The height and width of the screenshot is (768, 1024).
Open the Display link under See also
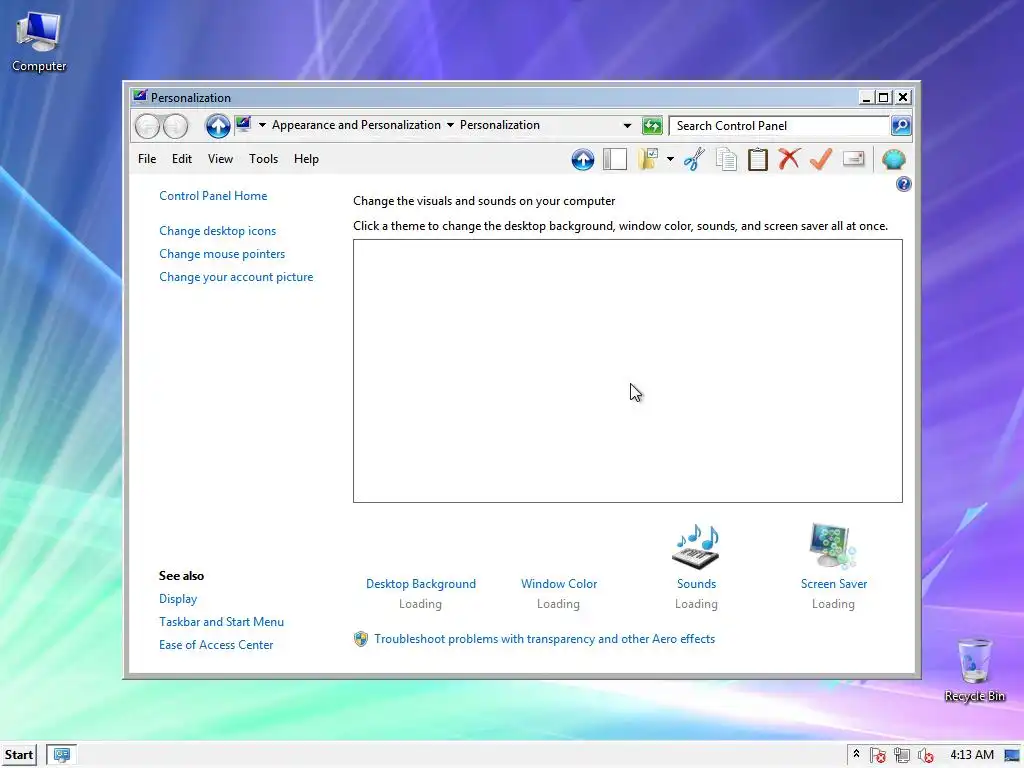(178, 599)
